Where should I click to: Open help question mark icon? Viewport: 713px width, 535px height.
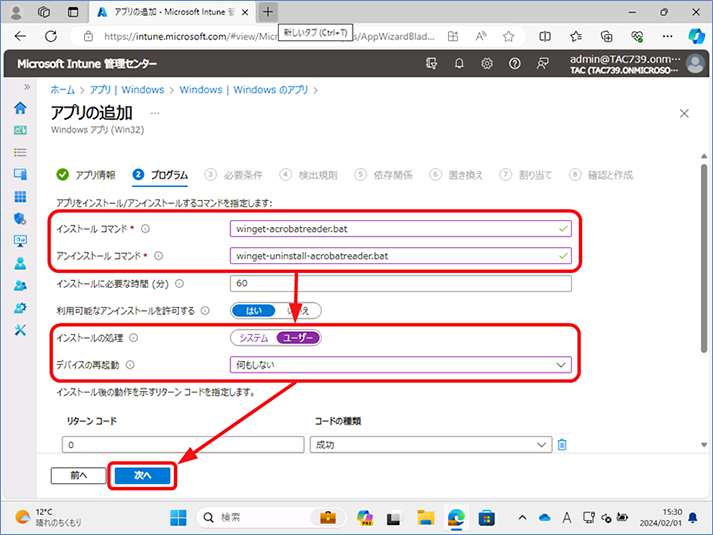[x=514, y=64]
